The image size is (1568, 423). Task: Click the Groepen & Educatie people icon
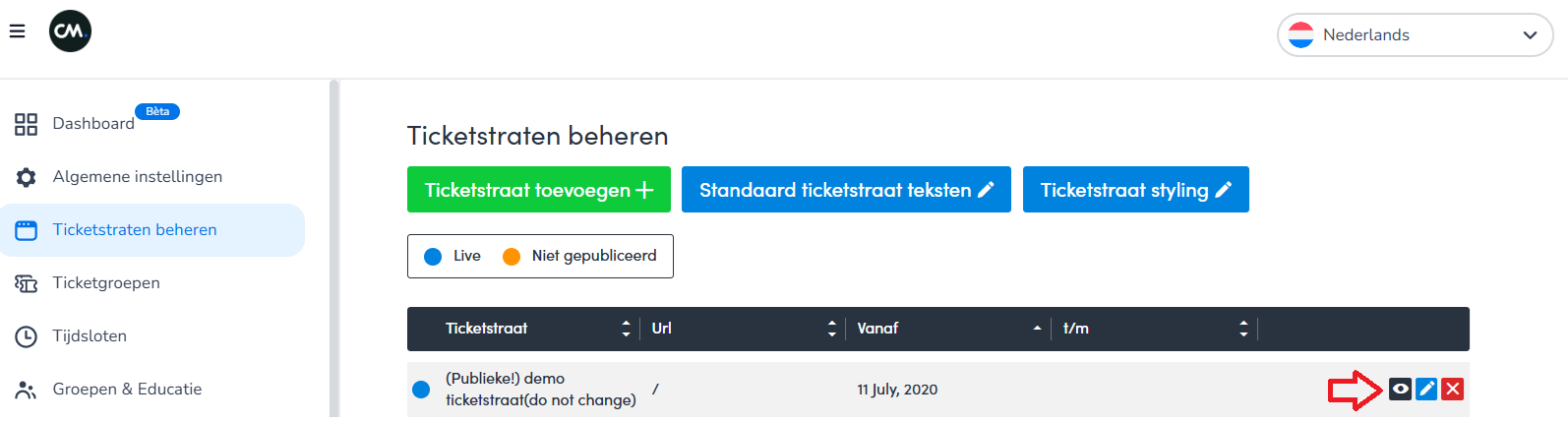tap(26, 390)
